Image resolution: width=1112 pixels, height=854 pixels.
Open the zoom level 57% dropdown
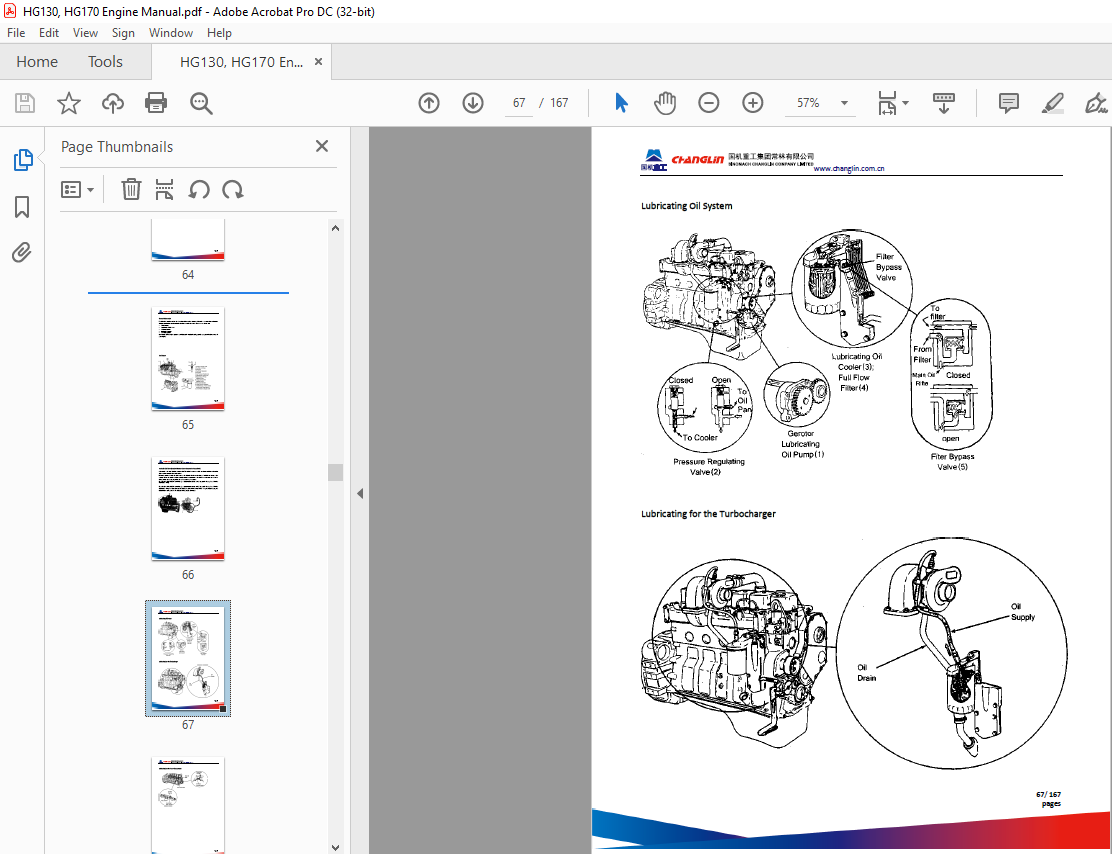click(x=844, y=103)
